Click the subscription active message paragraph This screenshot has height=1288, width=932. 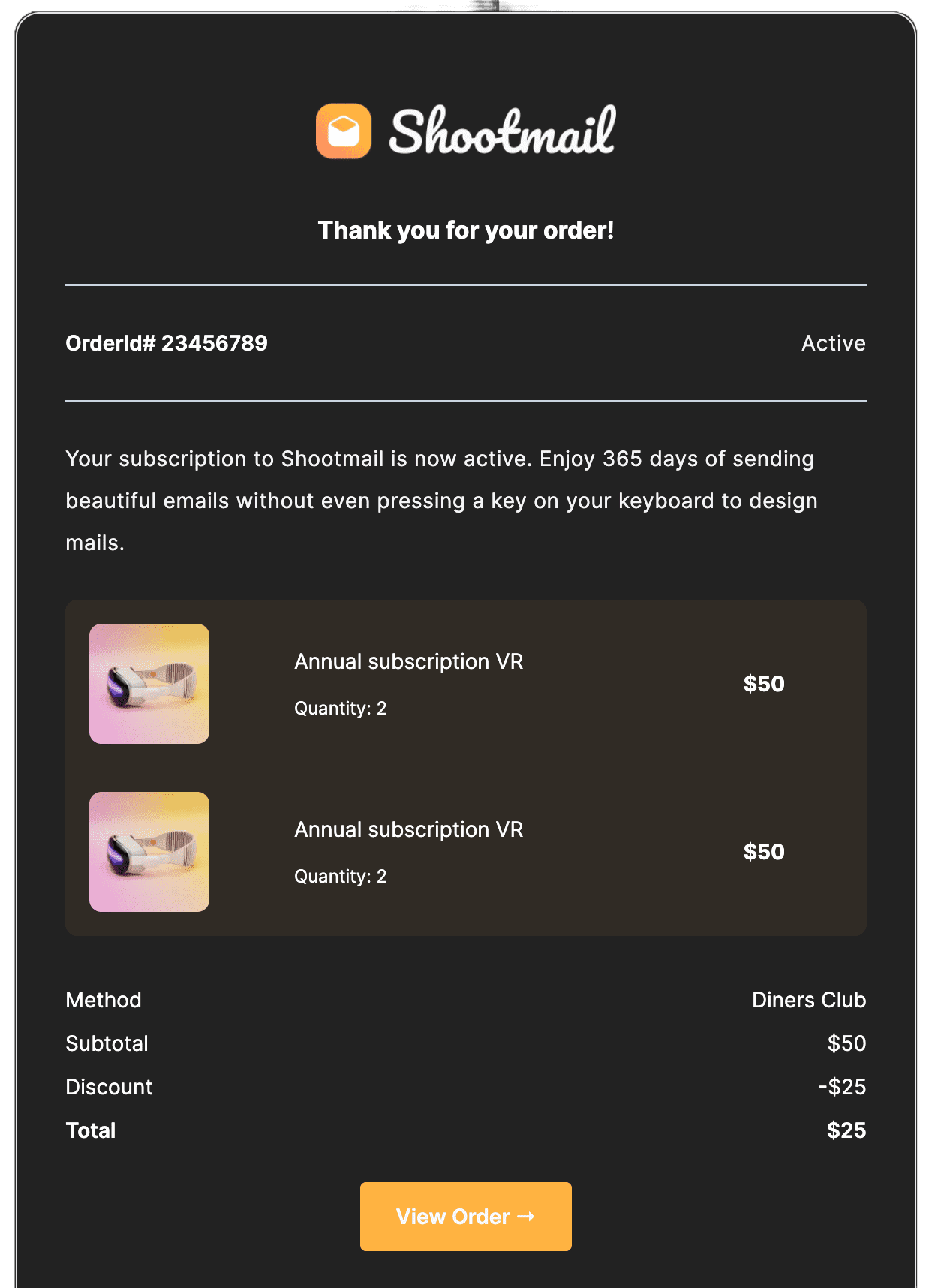coord(442,501)
